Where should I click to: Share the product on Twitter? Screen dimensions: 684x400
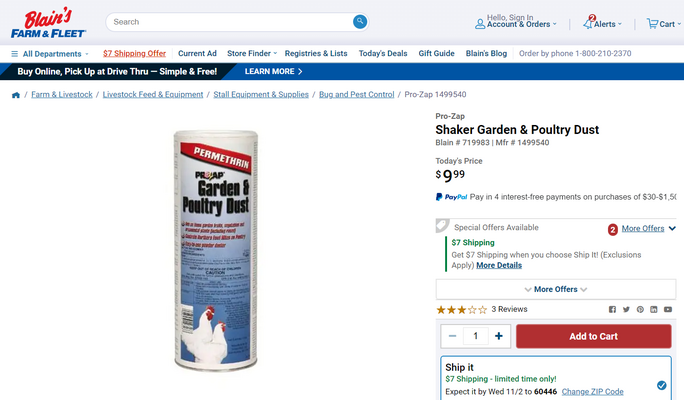click(x=626, y=309)
